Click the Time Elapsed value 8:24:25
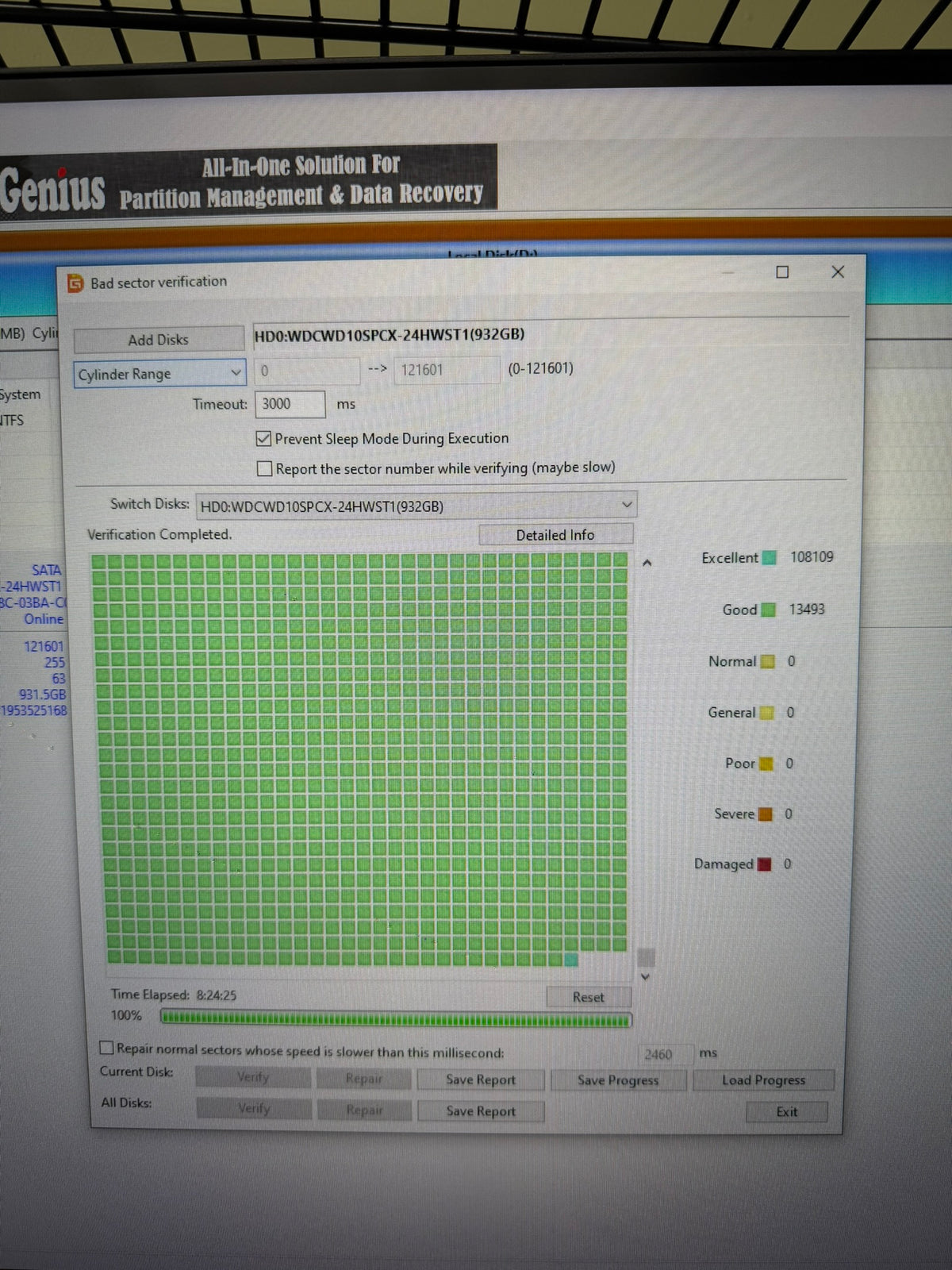952x1270 pixels. pyautogui.click(x=217, y=995)
